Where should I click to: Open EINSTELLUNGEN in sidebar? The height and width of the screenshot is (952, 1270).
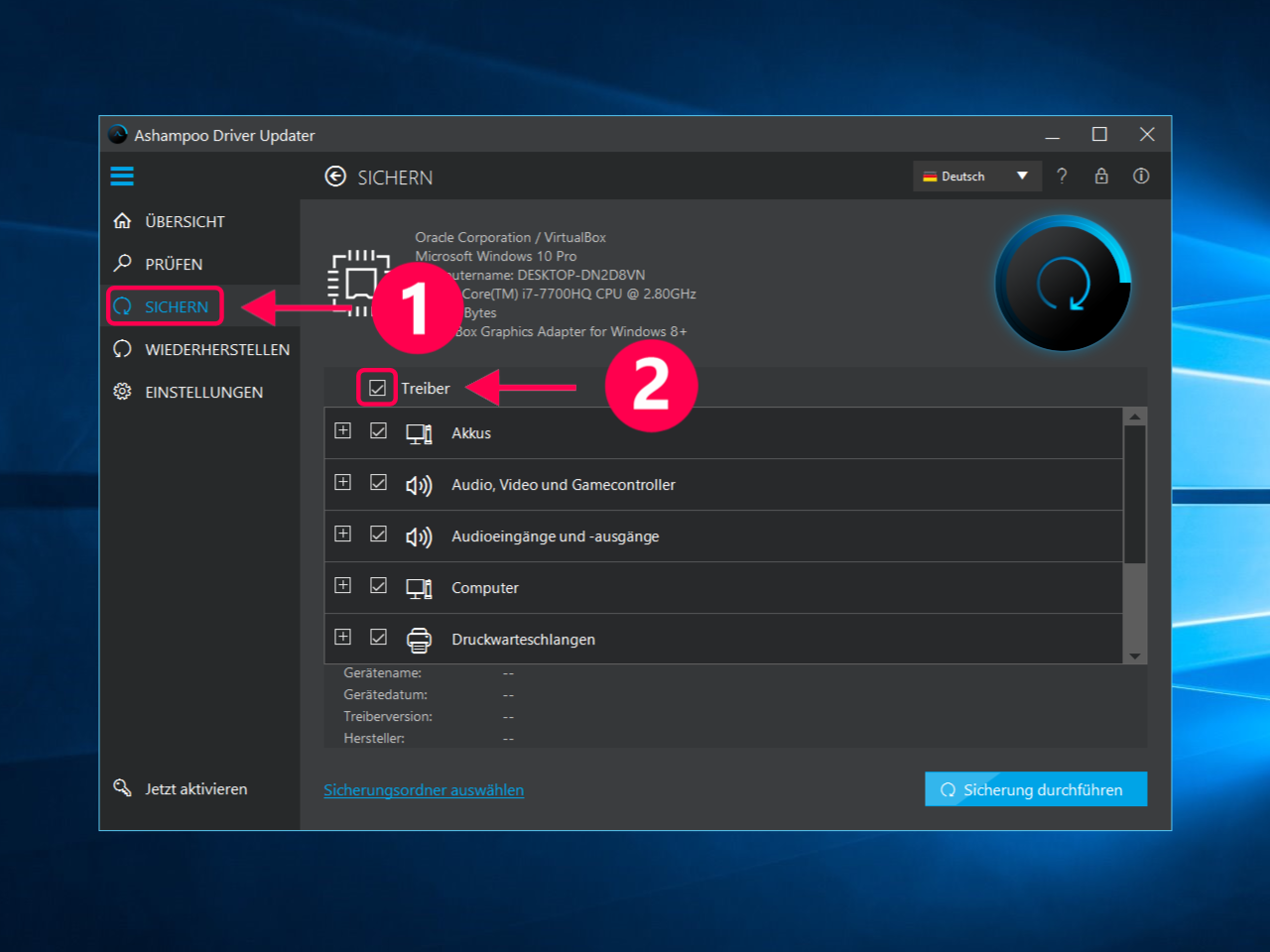(x=203, y=392)
